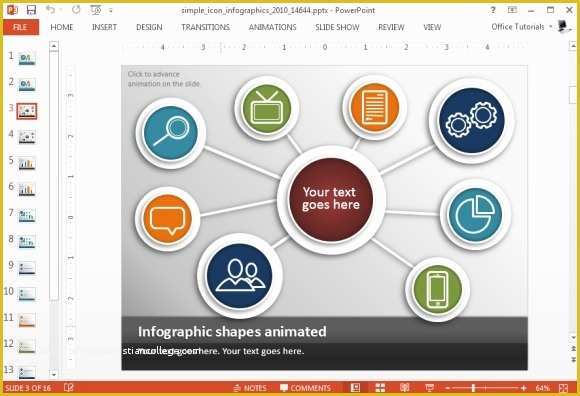Image resolution: width=580 pixels, height=396 pixels.
Task: Click the SLIDE 3 OF 16 status indicator
Action: [x=28, y=388]
